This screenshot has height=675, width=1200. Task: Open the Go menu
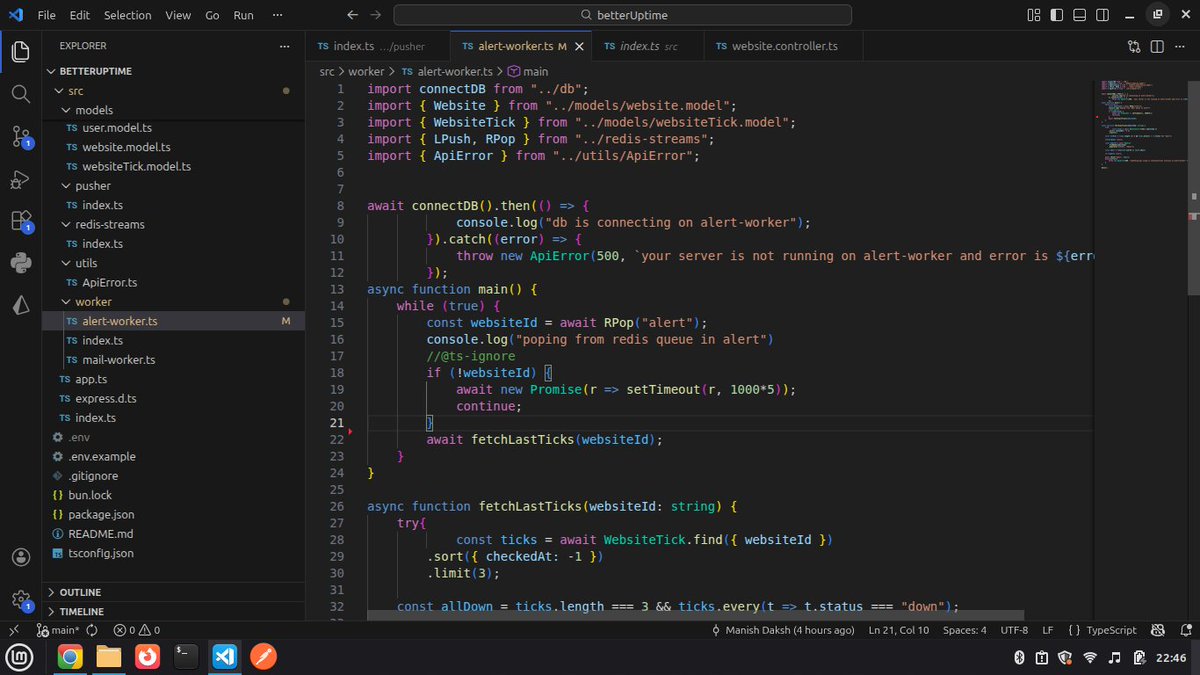pyautogui.click(x=212, y=15)
